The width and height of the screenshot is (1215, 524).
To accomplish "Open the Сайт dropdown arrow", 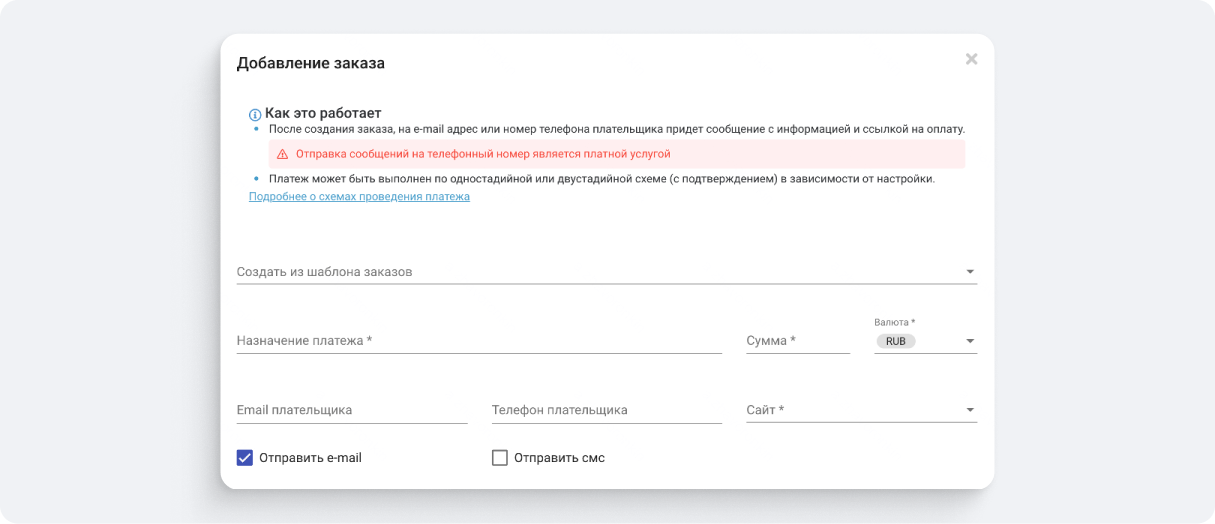I will pos(969,410).
